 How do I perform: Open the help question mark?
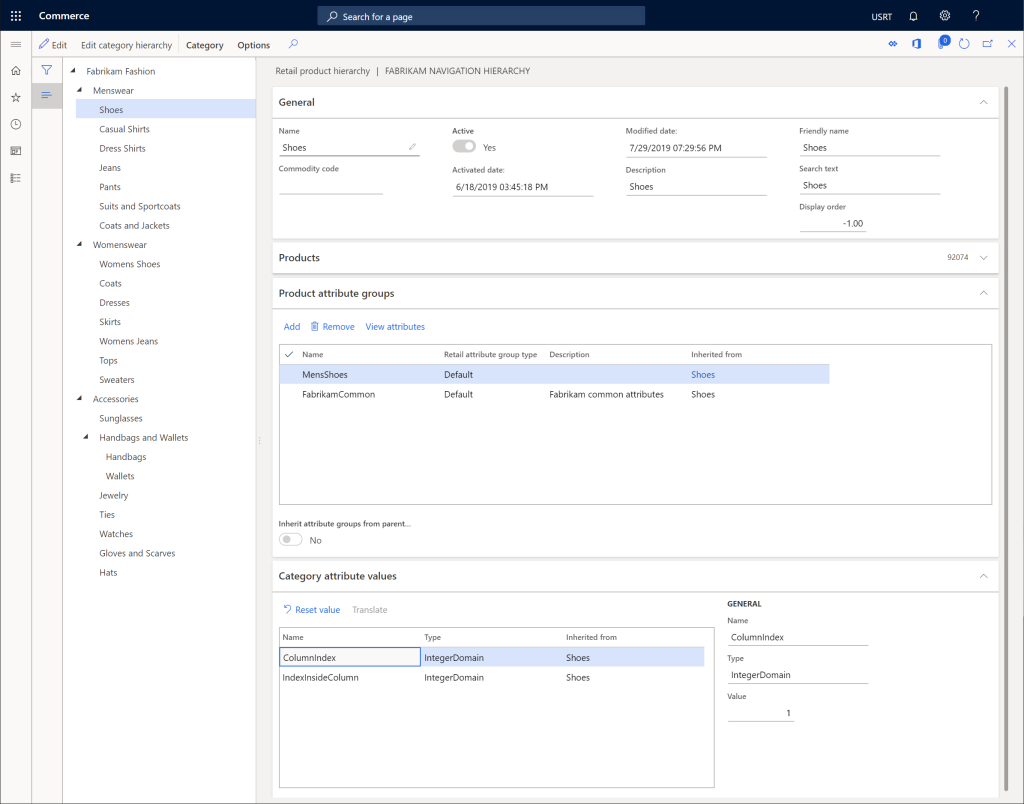[x=976, y=16]
